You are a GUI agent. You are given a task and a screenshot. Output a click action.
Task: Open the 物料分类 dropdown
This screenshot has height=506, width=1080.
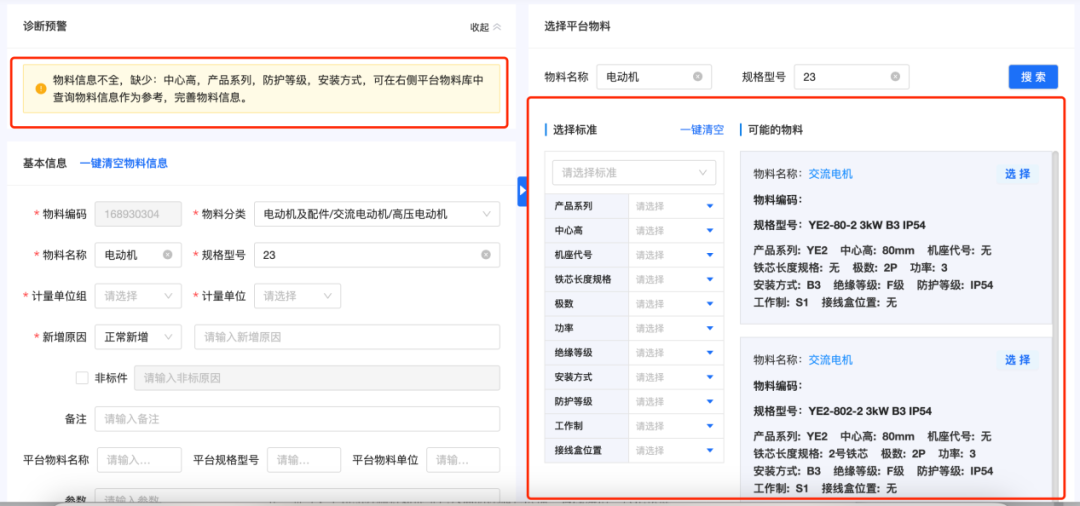(377, 214)
